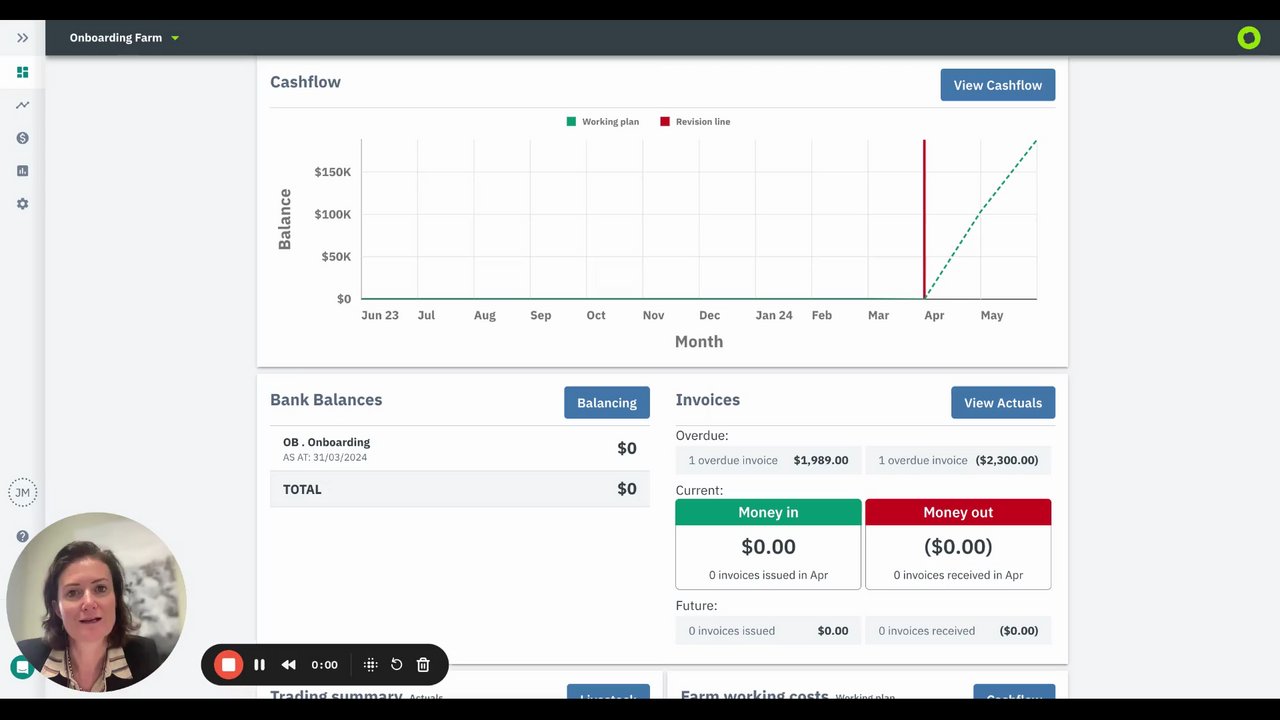
Task: Open the Onboarding Farm farm selector
Action: coord(124,38)
